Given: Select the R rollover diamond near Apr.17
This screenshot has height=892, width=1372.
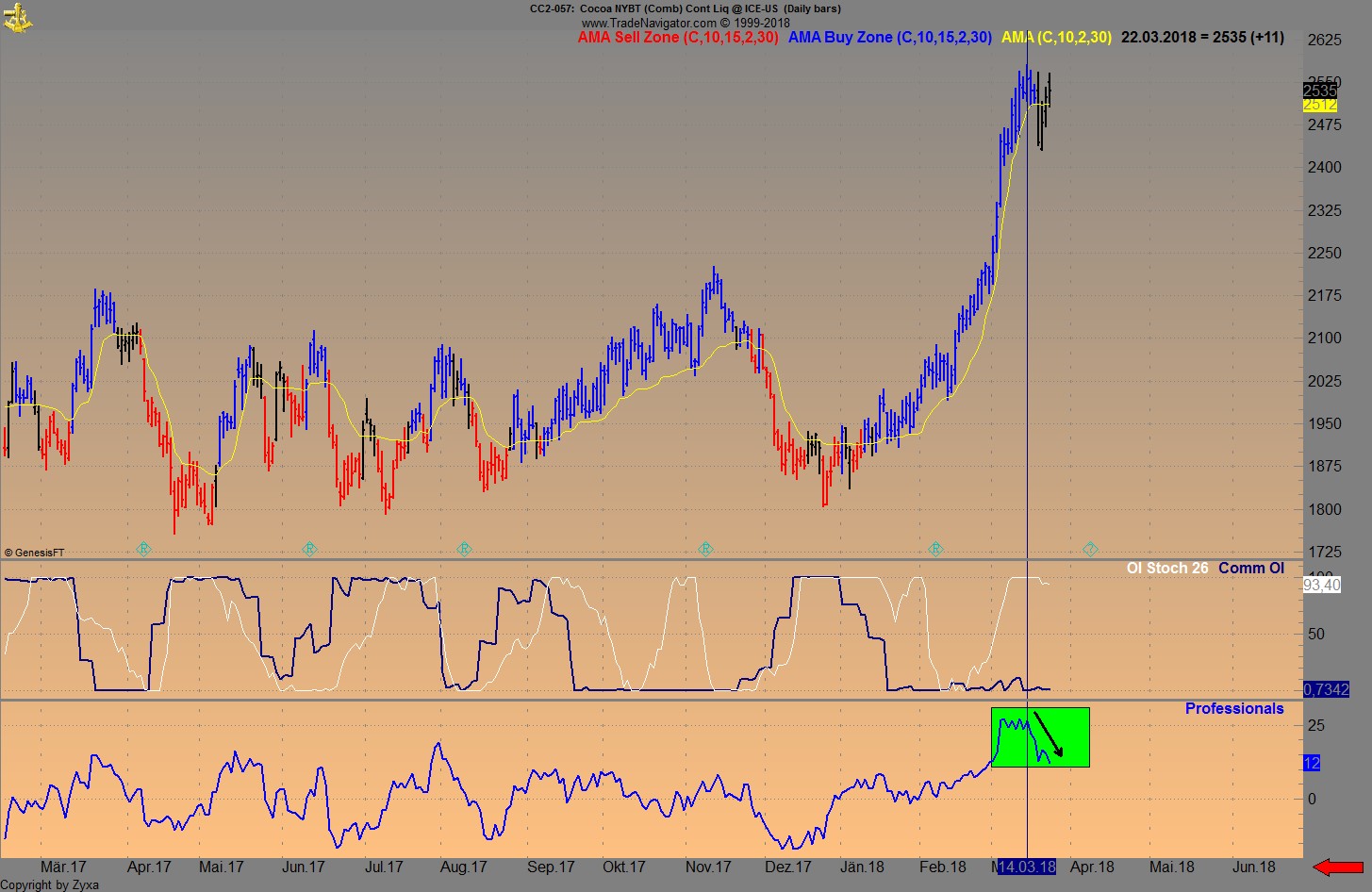Looking at the screenshot, I should (x=143, y=548).
